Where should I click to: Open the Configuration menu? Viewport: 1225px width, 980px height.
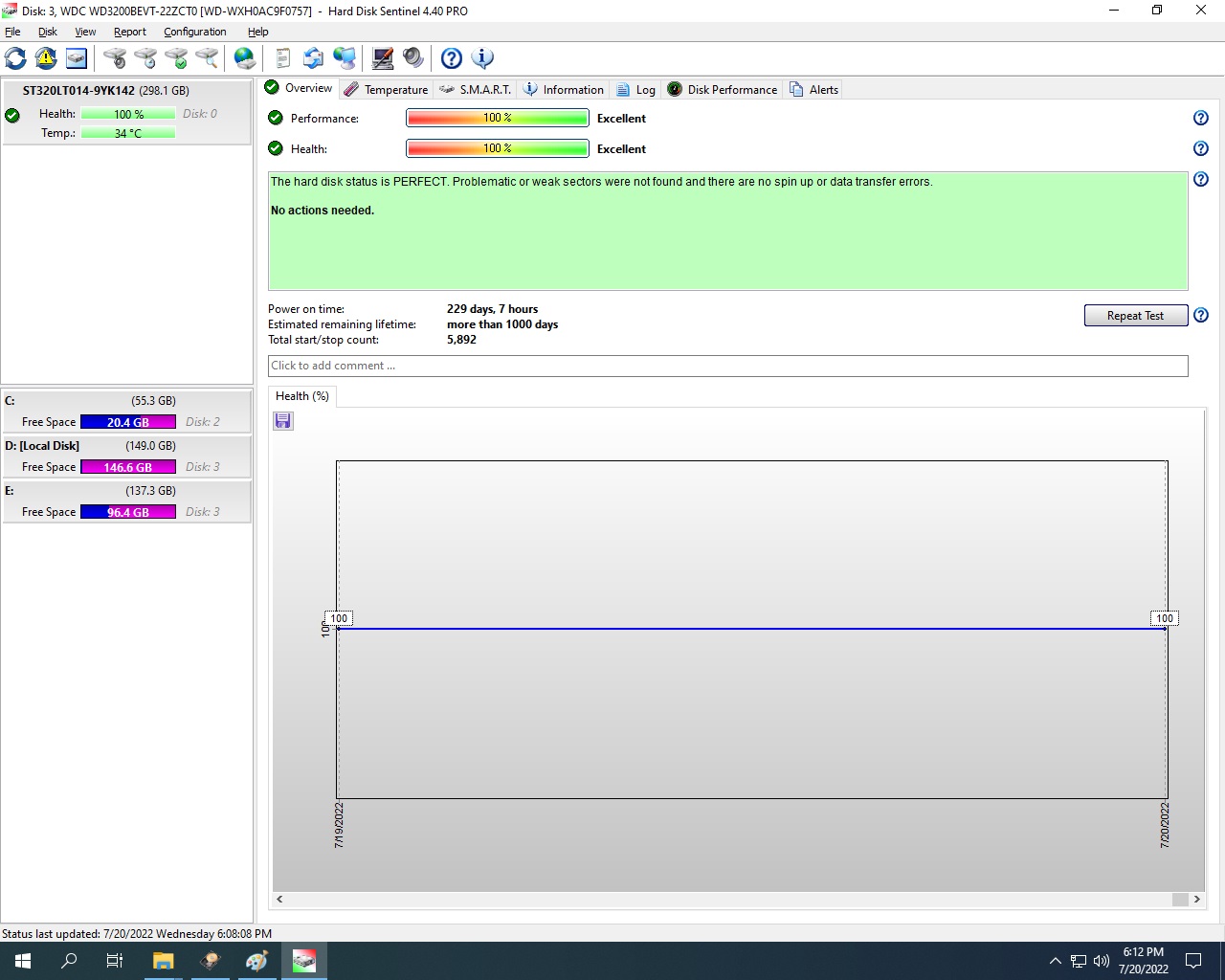195,32
